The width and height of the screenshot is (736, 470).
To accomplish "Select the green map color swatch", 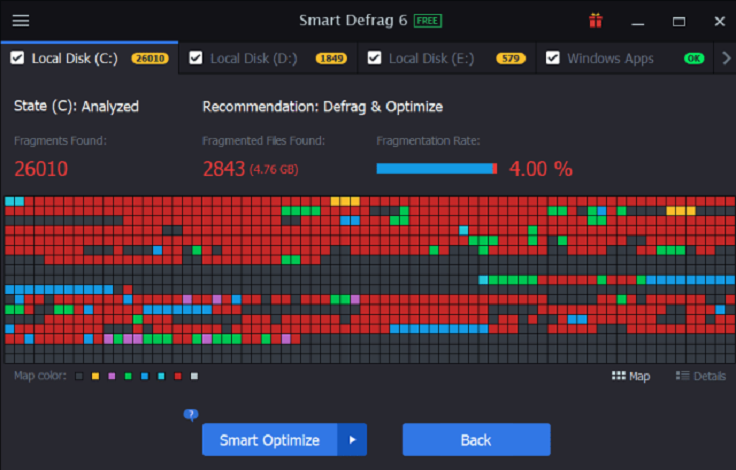I will (128, 376).
